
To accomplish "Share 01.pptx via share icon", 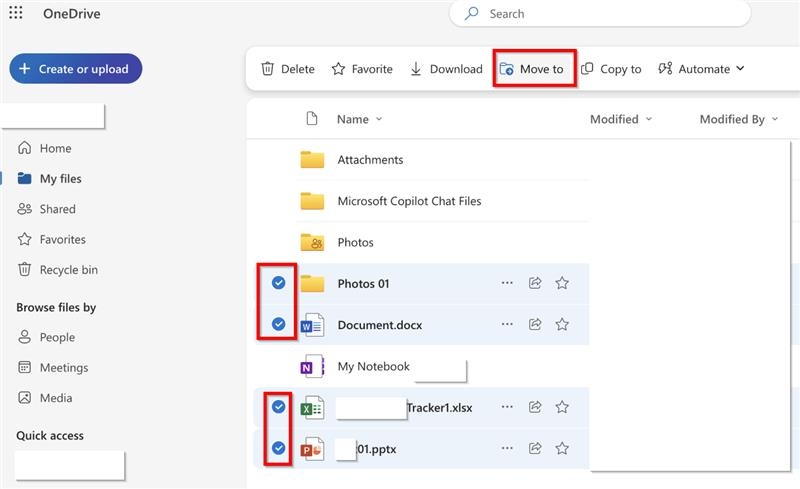I will pos(535,448).
